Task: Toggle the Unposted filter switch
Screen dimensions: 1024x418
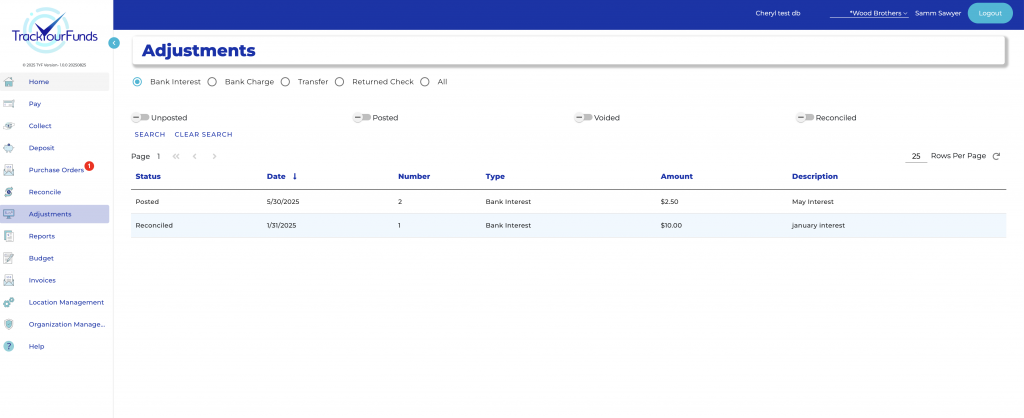Action: pyautogui.click(x=141, y=117)
